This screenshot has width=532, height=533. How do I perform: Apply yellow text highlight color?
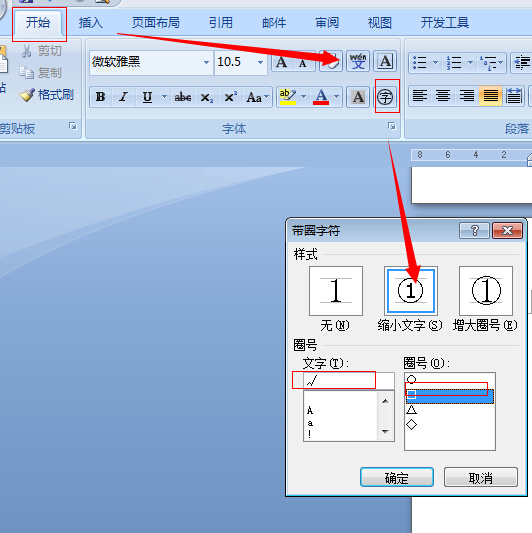[288, 97]
